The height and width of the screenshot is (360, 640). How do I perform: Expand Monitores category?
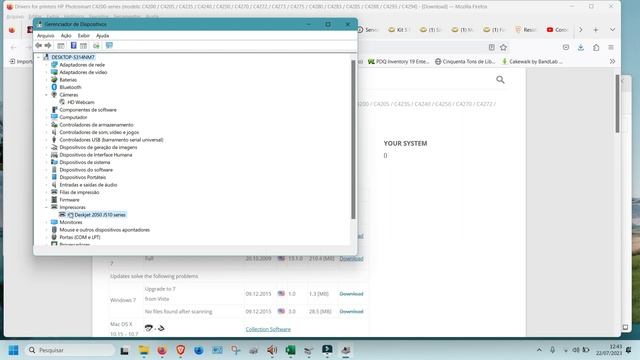[x=47, y=222]
